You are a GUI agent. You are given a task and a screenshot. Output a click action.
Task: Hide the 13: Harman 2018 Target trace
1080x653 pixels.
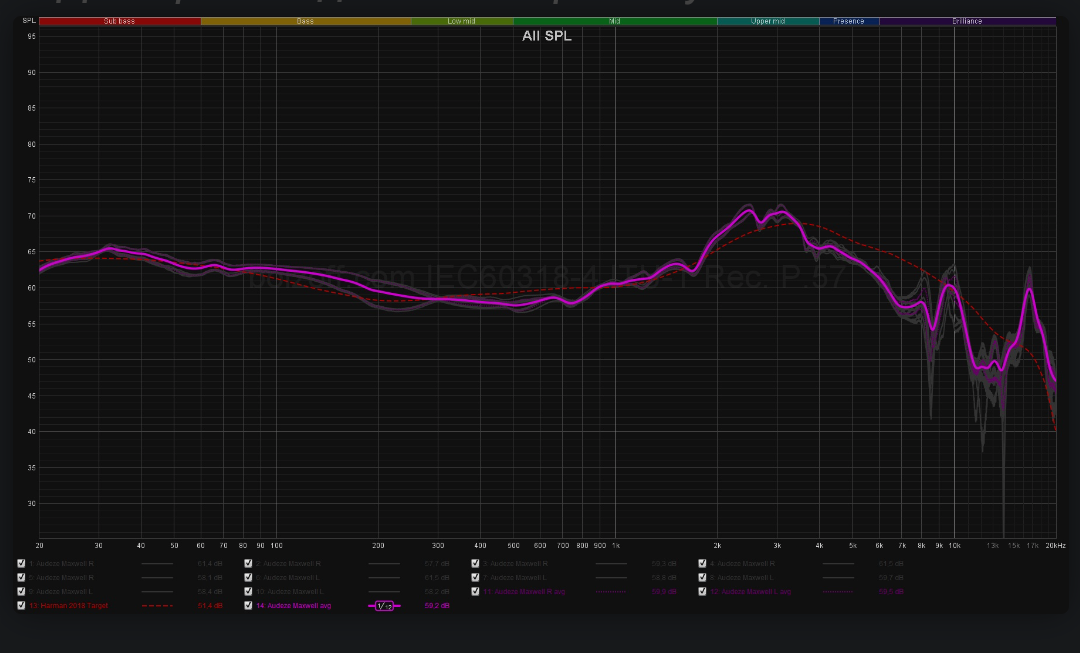point(21,606)
